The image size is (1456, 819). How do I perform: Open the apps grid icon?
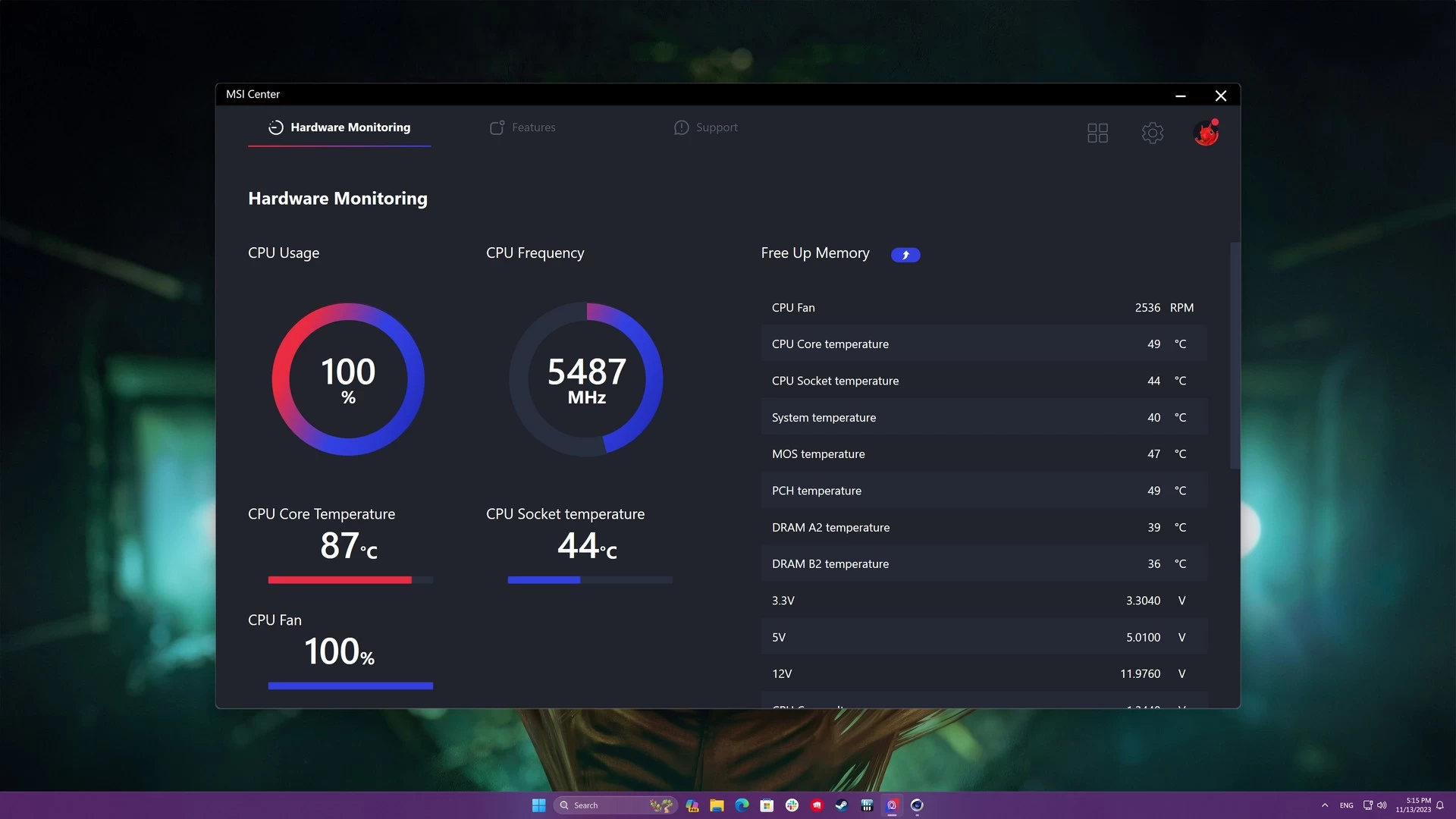(1097, 133)
